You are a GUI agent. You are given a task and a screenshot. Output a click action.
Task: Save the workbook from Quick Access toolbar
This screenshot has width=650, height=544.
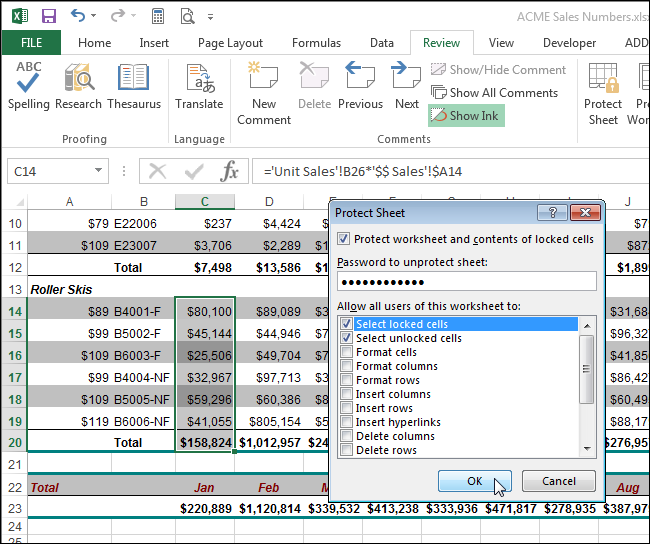49,16
